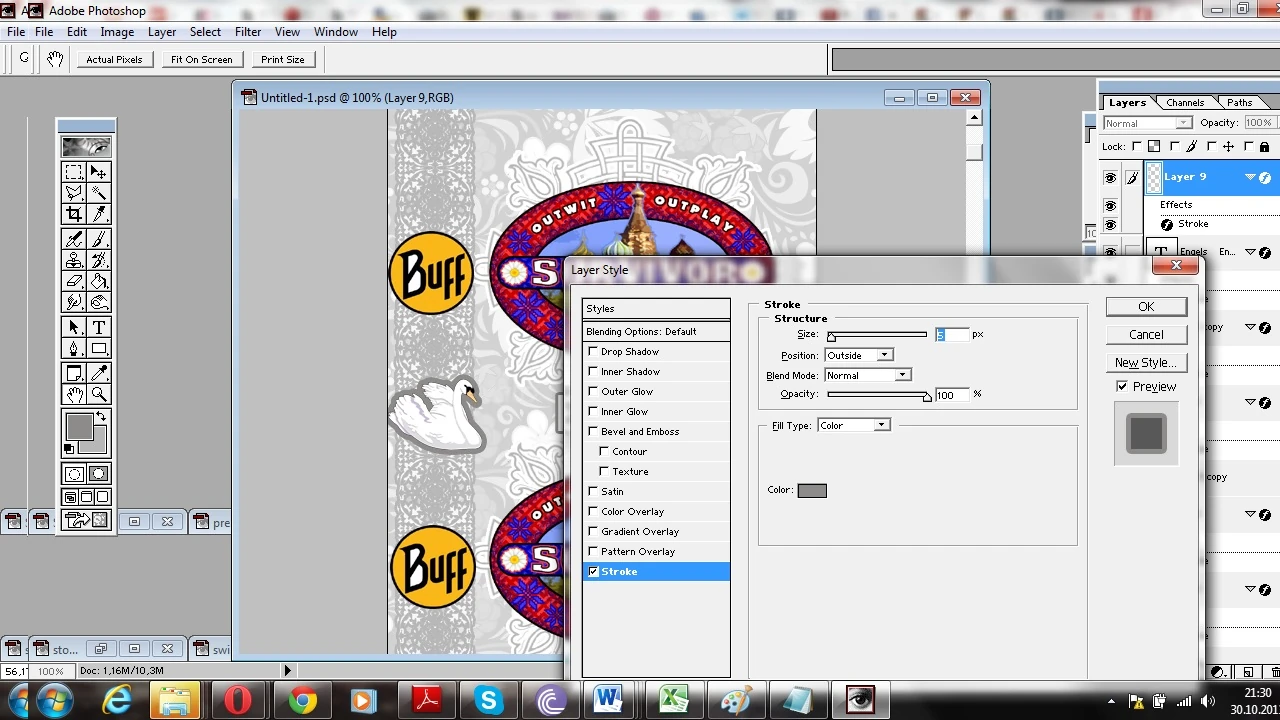The image size is (1280, 720).
Task: Click Jump to ImageReady button
Action: point(86,520)
